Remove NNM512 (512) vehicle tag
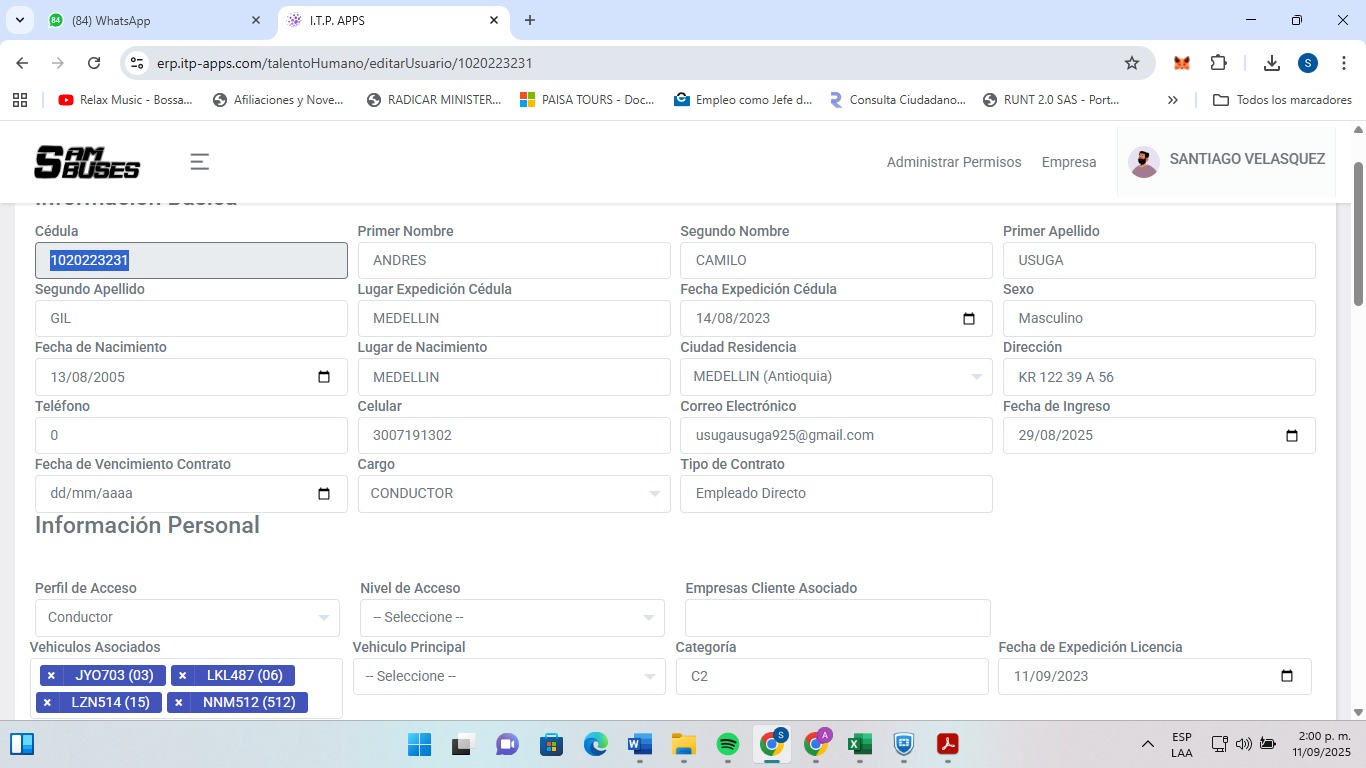This screenshot has width=1366, height=768. click(x=179, y=703)
